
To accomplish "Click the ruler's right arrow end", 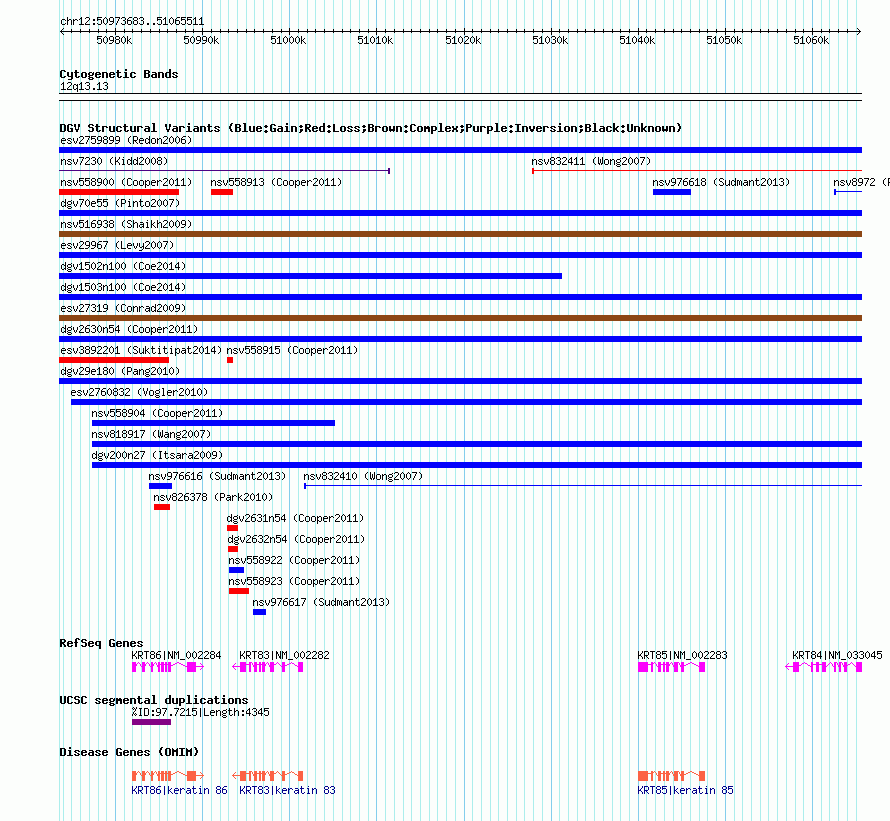I will (859, 31).
